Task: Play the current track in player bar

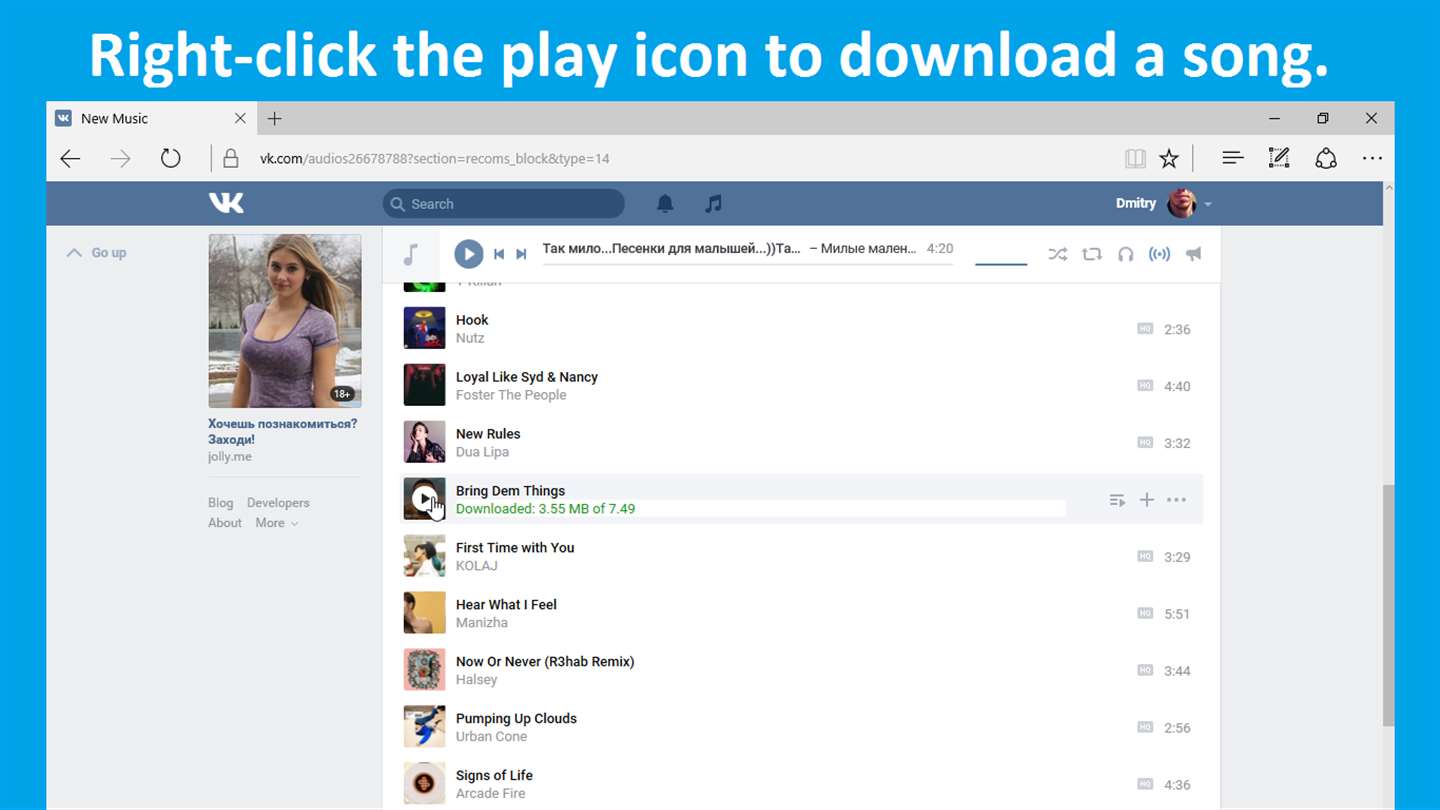Action: 468,254
